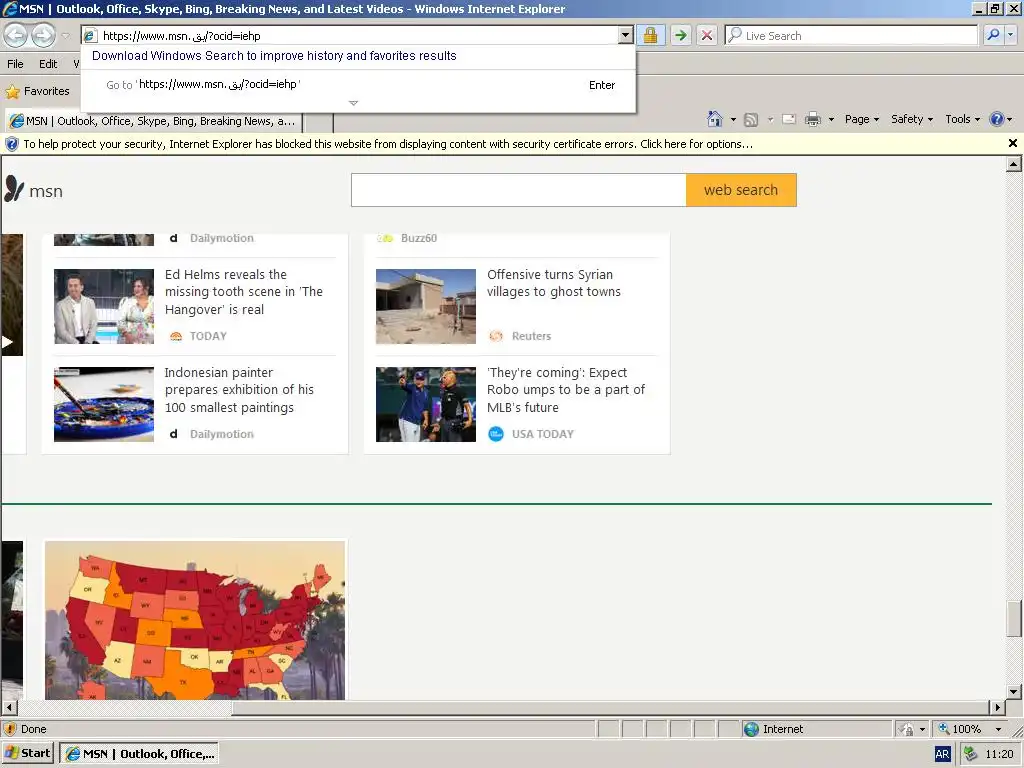Open the Page menu
Screen dimensions: 1024x768
click(861, 120)
